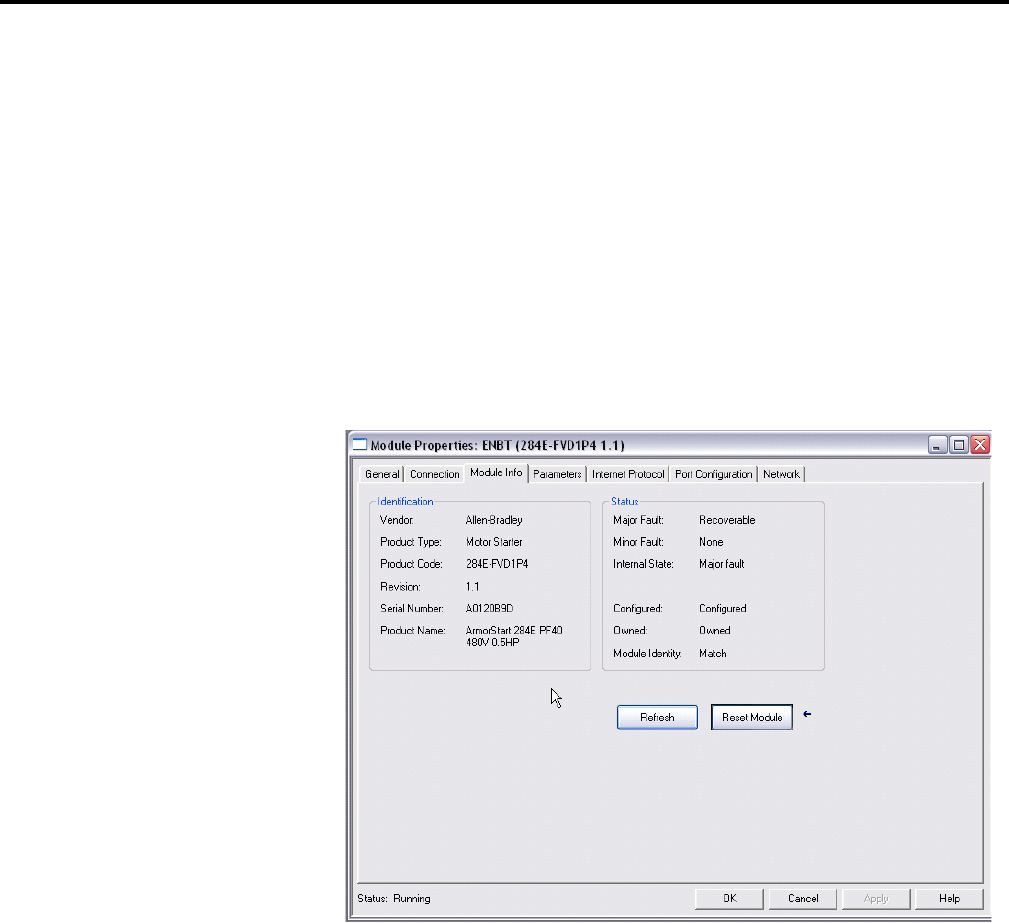Close the Module Properties window

[x=980, y=445]
